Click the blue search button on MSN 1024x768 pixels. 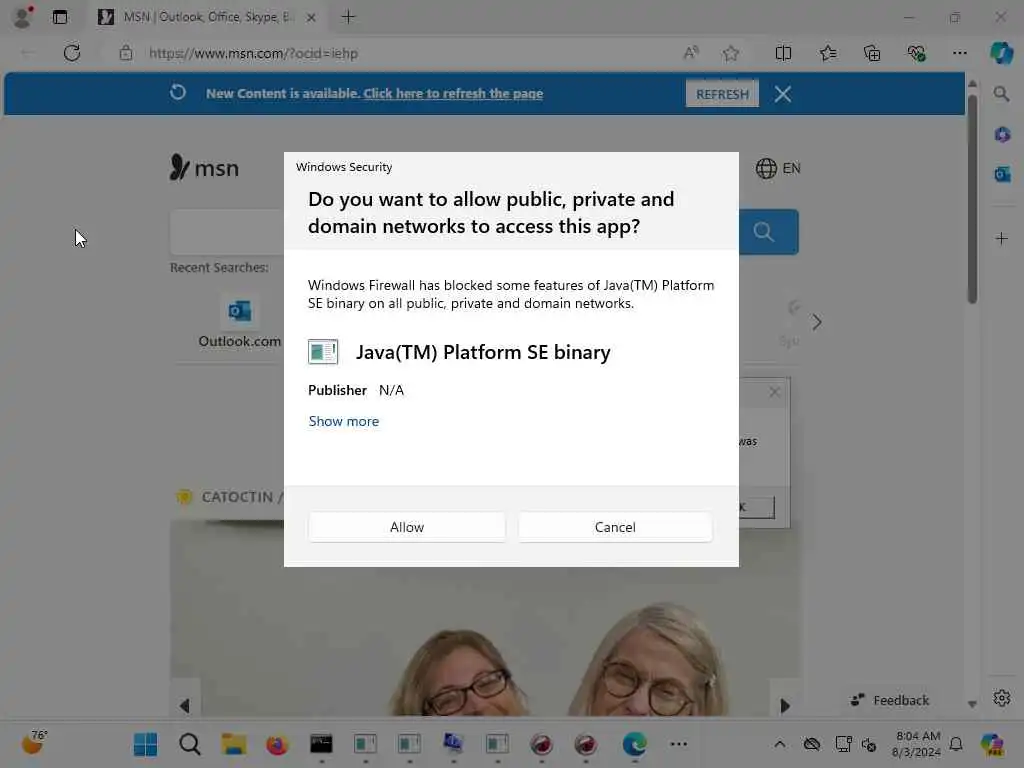(x=769, y=232)
